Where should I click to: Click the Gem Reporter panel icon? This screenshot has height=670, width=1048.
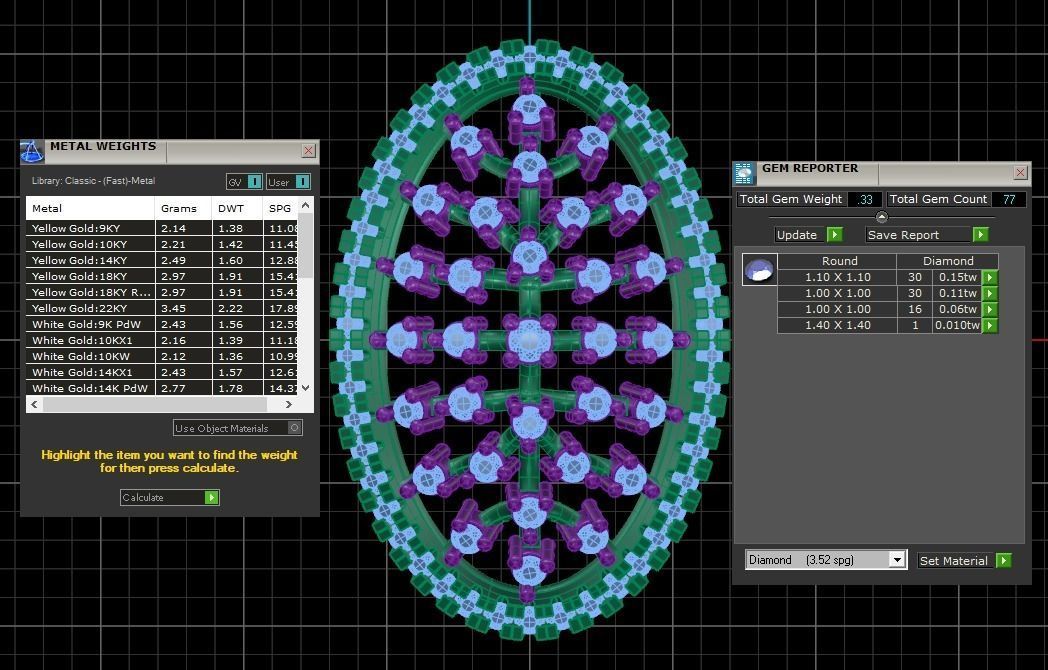745,173
